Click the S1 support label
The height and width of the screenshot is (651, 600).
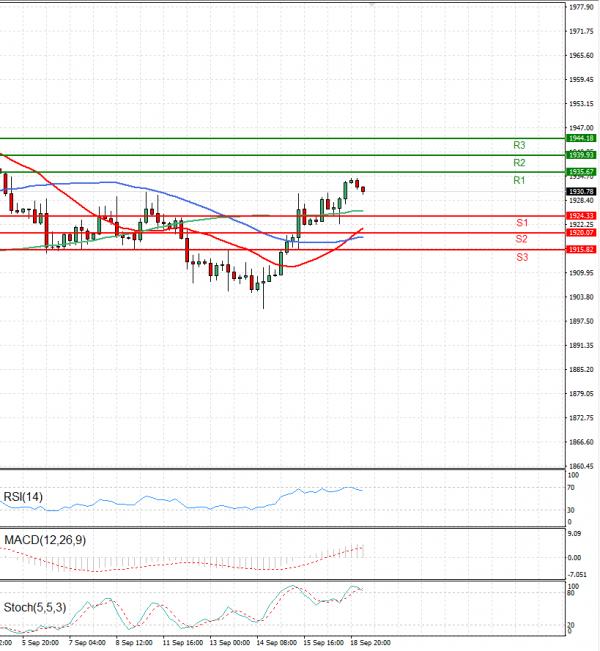(522, 222)
